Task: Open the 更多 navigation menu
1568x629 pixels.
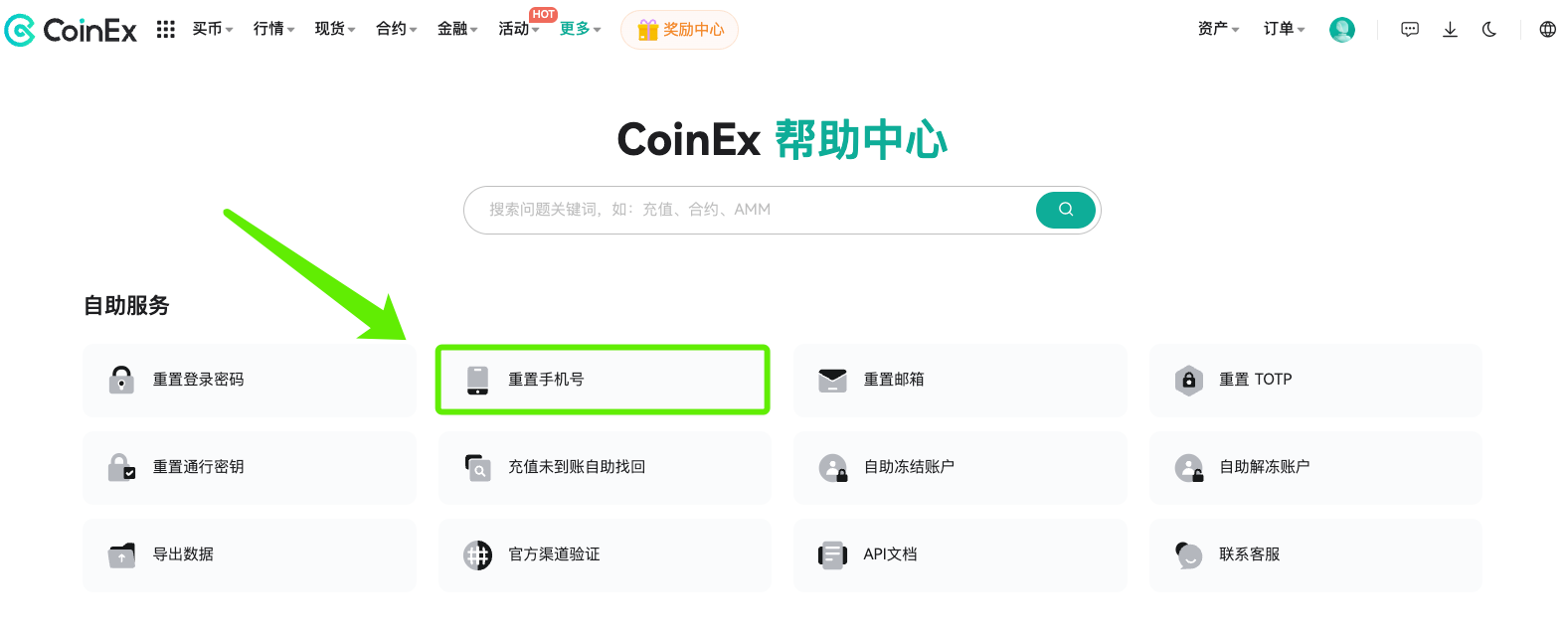Action: pyautogui.click(x=580, y=30)
